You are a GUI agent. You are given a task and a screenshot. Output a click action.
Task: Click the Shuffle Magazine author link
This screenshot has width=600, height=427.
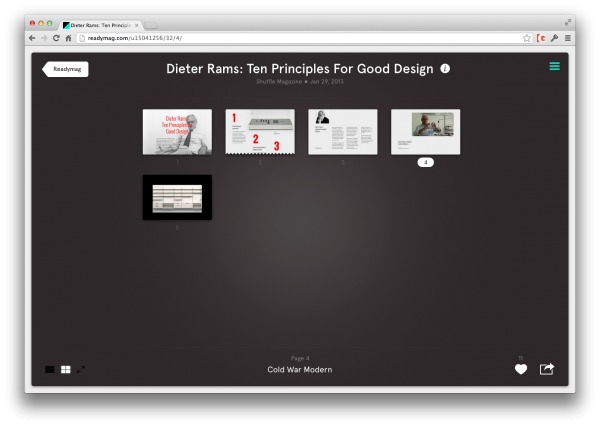[x=279, y=81]
